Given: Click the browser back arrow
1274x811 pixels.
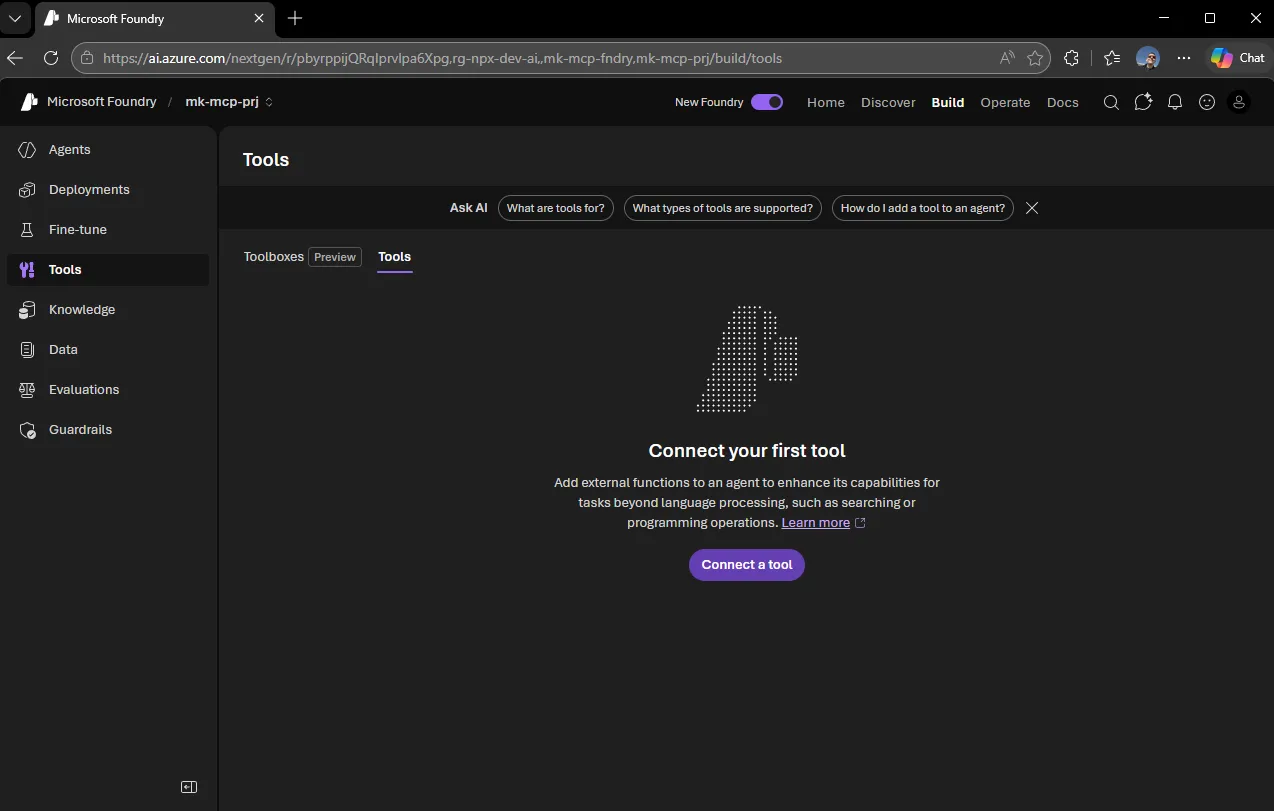Looking at the screenshot, I should [15, 58].
